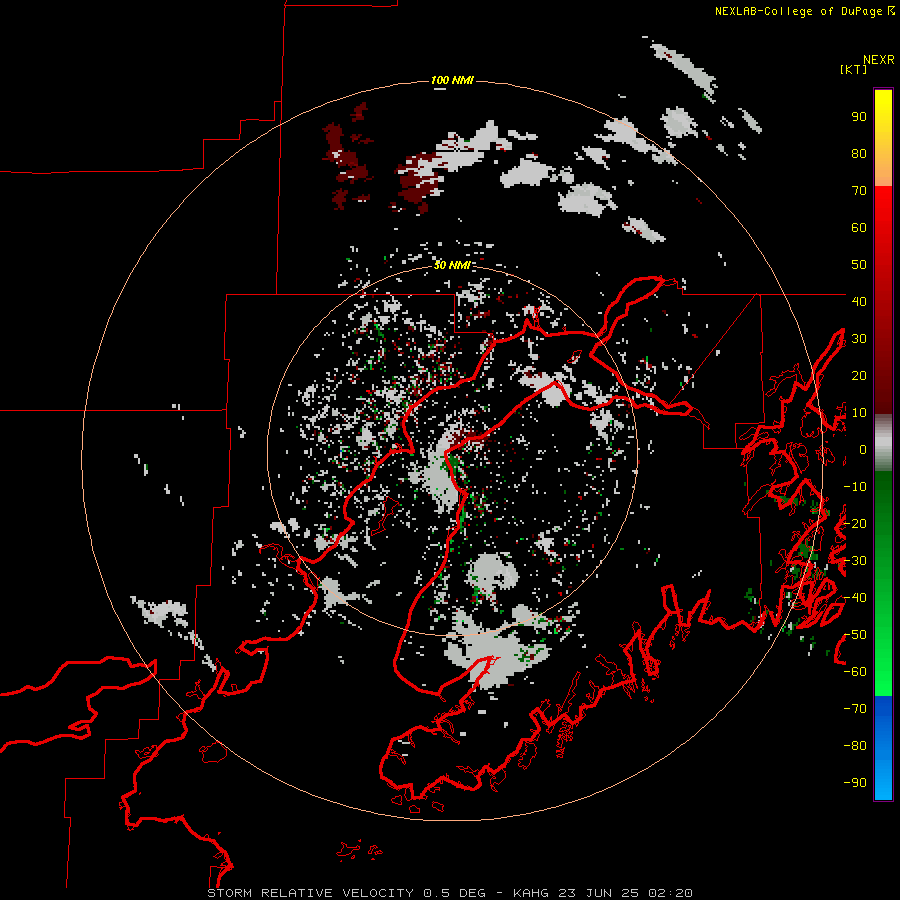Image resolution: width=900 pixels, height=900 pixels.
Task: Click the 0.5 DEG elevation angle text
Action: pyautogui.click(x=454, y=893)
